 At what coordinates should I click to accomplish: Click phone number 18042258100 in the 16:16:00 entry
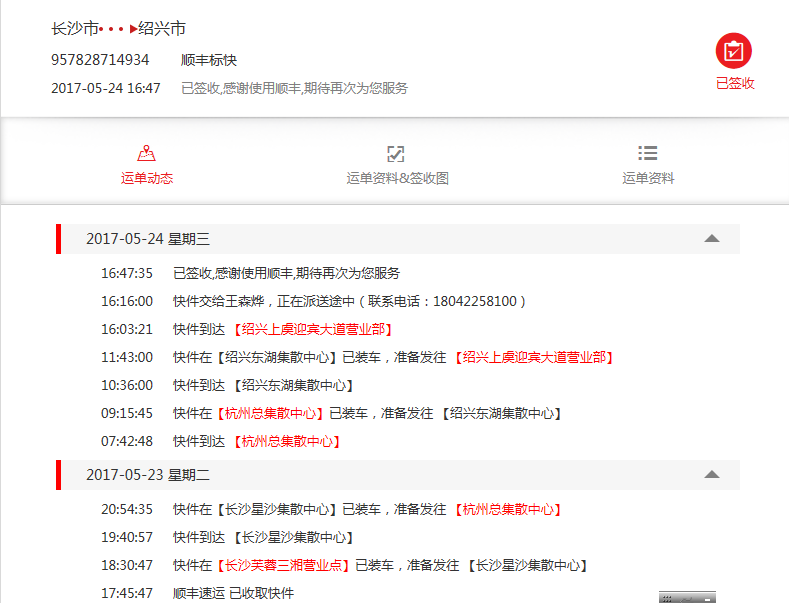pos(475,302)
